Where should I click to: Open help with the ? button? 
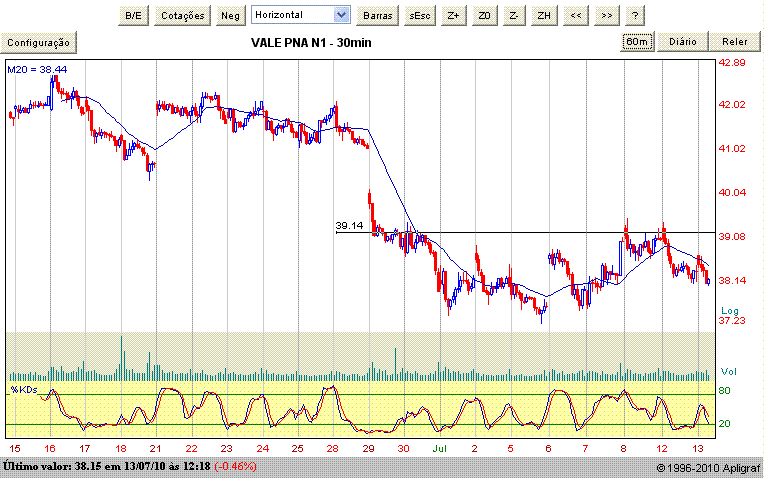[x=635, y=16]
